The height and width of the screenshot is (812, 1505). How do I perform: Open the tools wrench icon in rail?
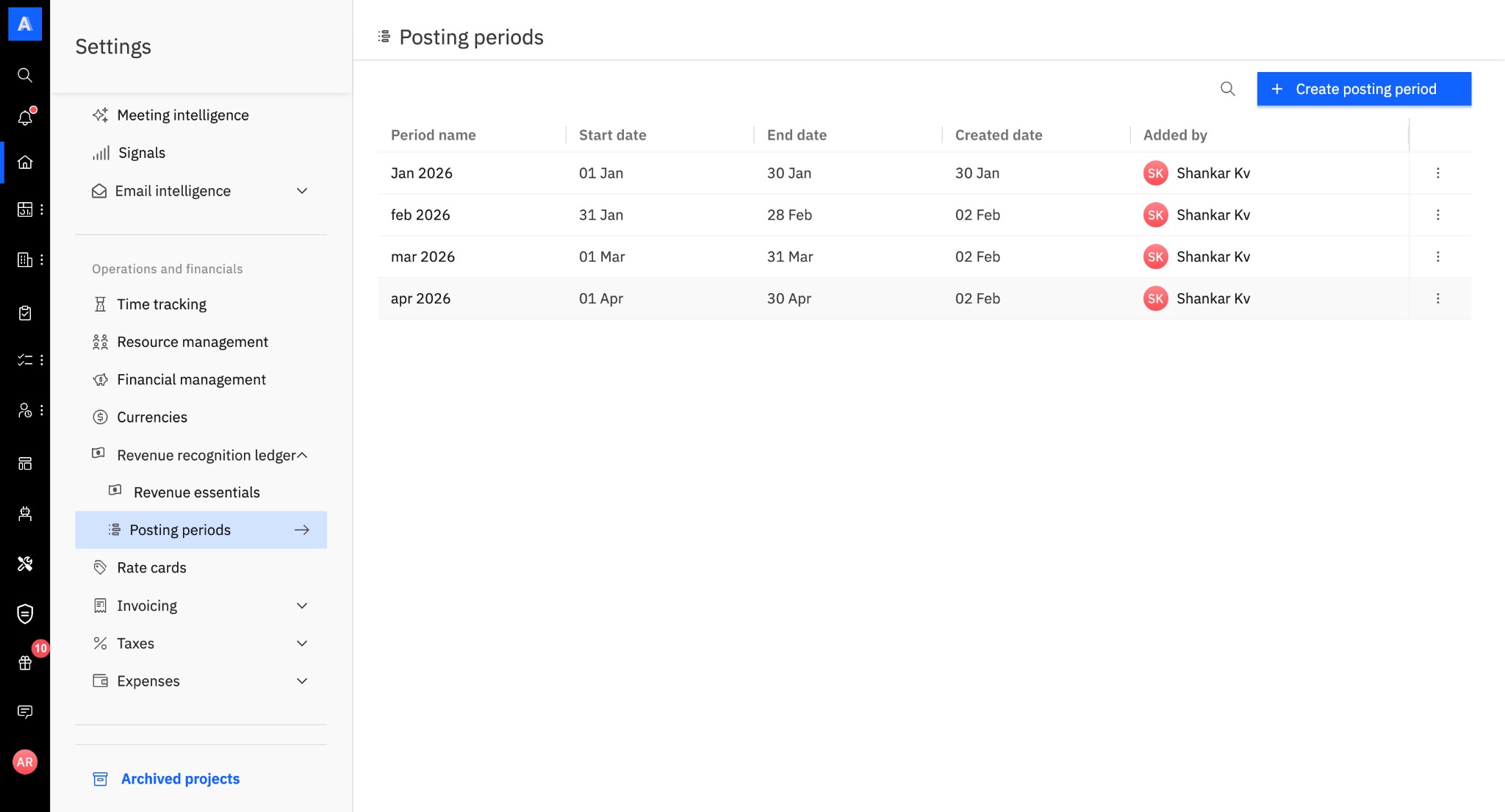point(25,564)
